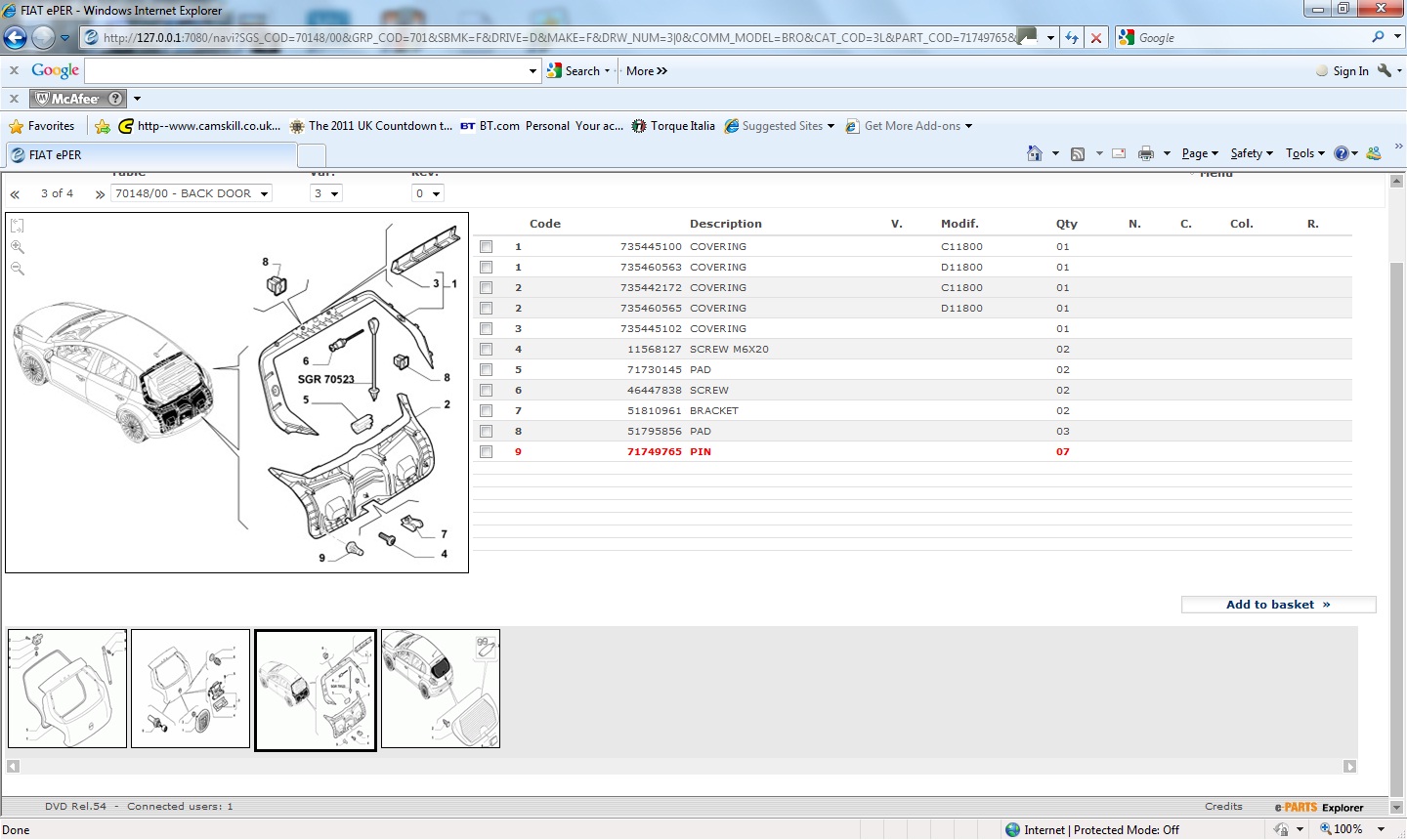Go to previous drawing with double-left arrow
This screenshot has width=1407, height=840.
16,194
